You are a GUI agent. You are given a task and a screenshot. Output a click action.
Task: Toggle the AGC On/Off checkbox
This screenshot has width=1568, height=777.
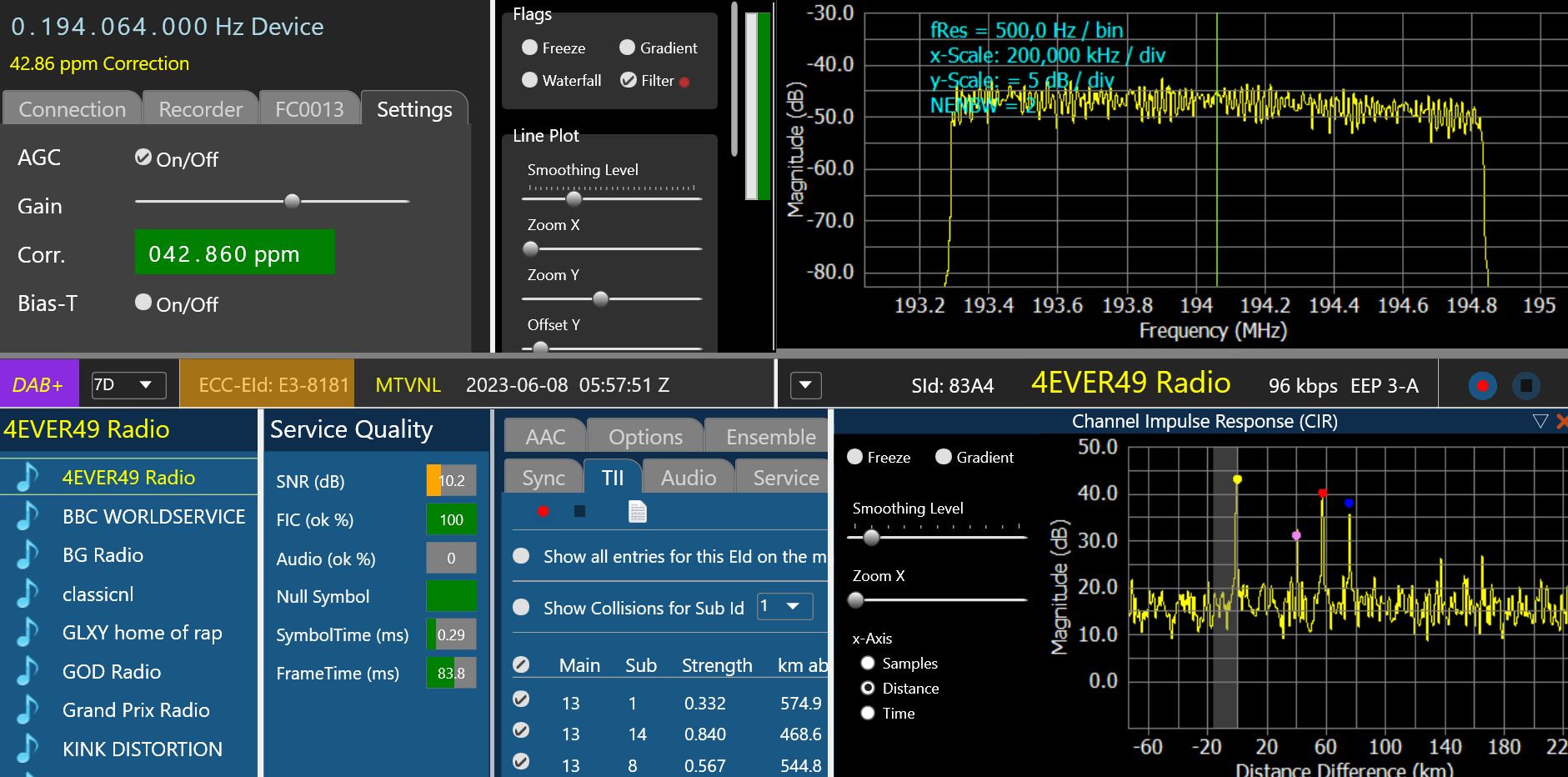tap(143, 158)
